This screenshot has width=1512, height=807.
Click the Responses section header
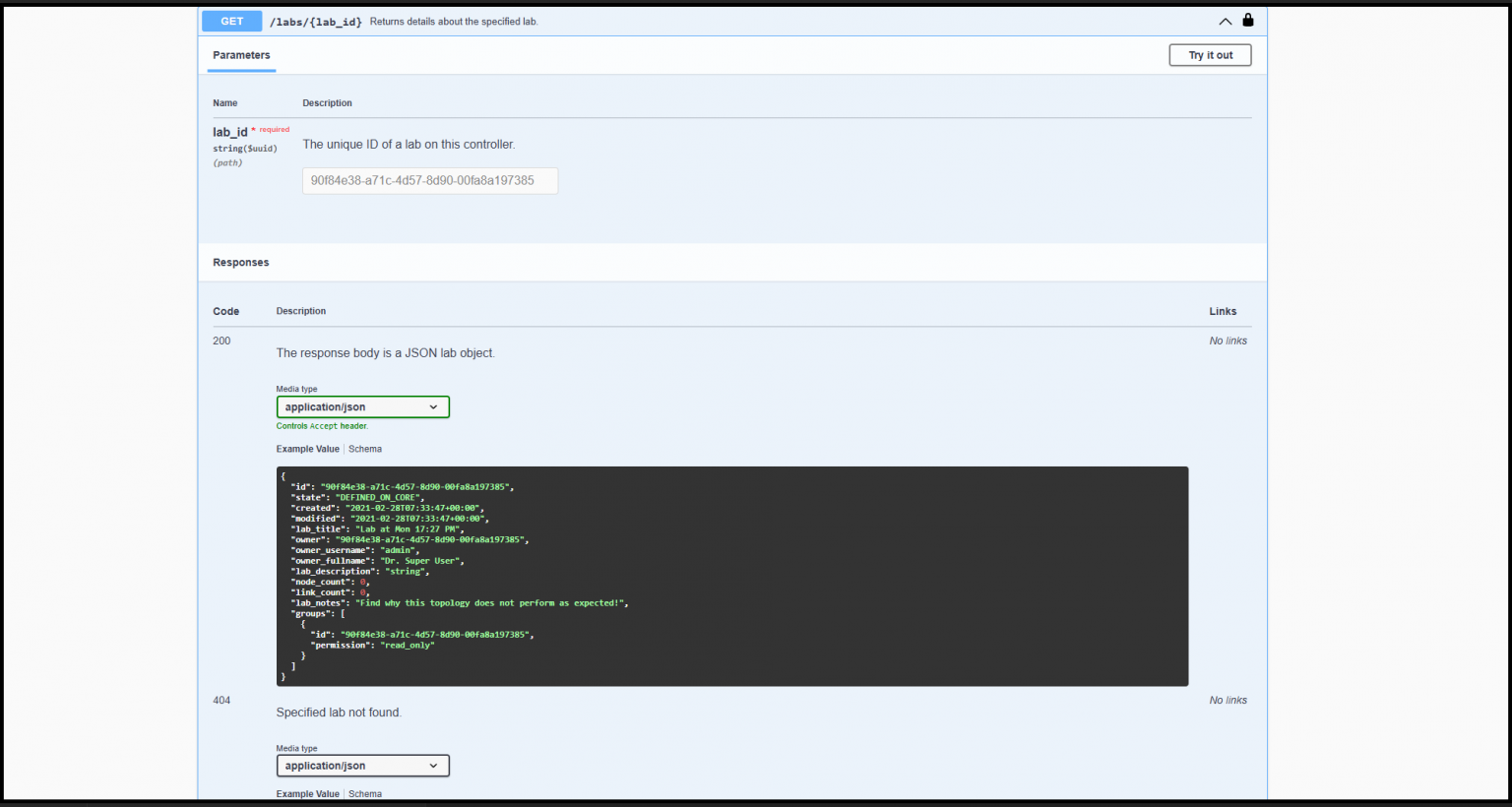[x=240, y=262]
